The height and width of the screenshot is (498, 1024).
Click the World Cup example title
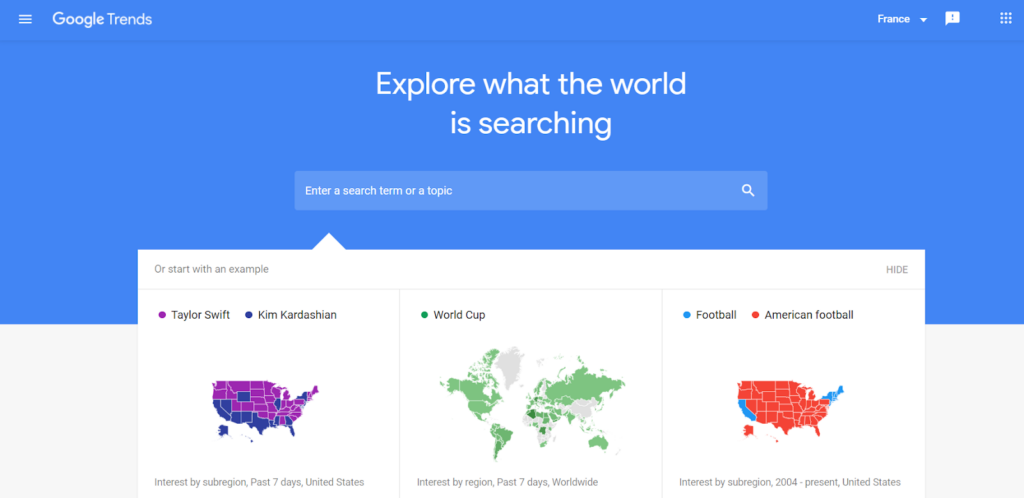pyautogui.click(x=459, y=315)
